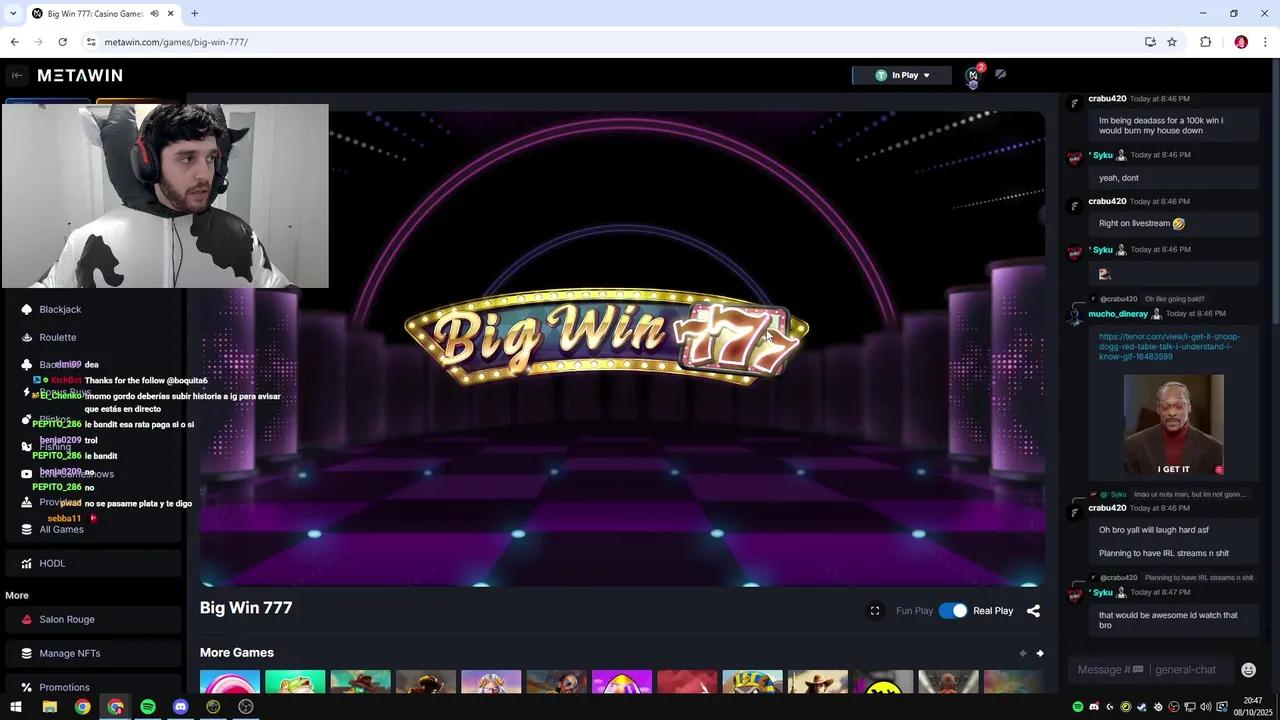Close the Big Win 777 browser tab
Image resolution: width=1280 pixels, height=720 pixels.
coord(171,14)
